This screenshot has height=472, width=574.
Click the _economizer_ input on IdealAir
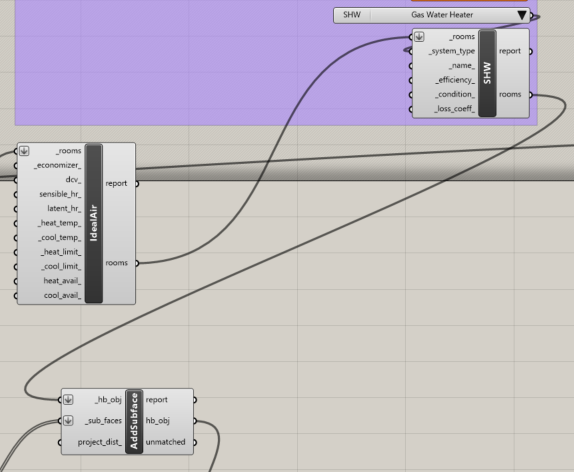click(x=58, y=165)
